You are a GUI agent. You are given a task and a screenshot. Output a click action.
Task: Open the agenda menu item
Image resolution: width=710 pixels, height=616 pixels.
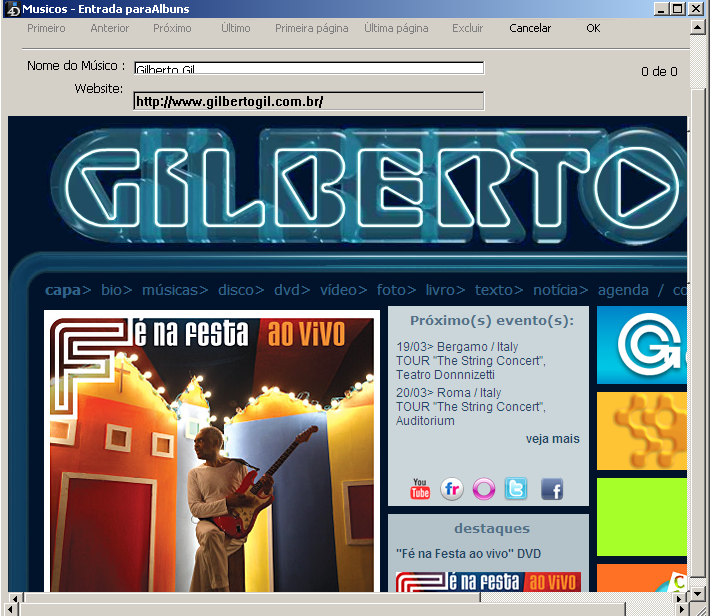pyautogui.click(x=623, y=290)
